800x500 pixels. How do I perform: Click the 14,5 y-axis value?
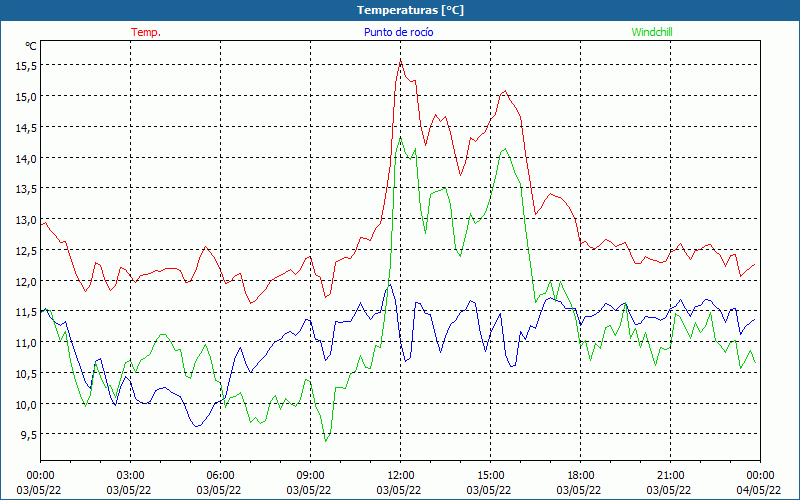coord(26,128)
